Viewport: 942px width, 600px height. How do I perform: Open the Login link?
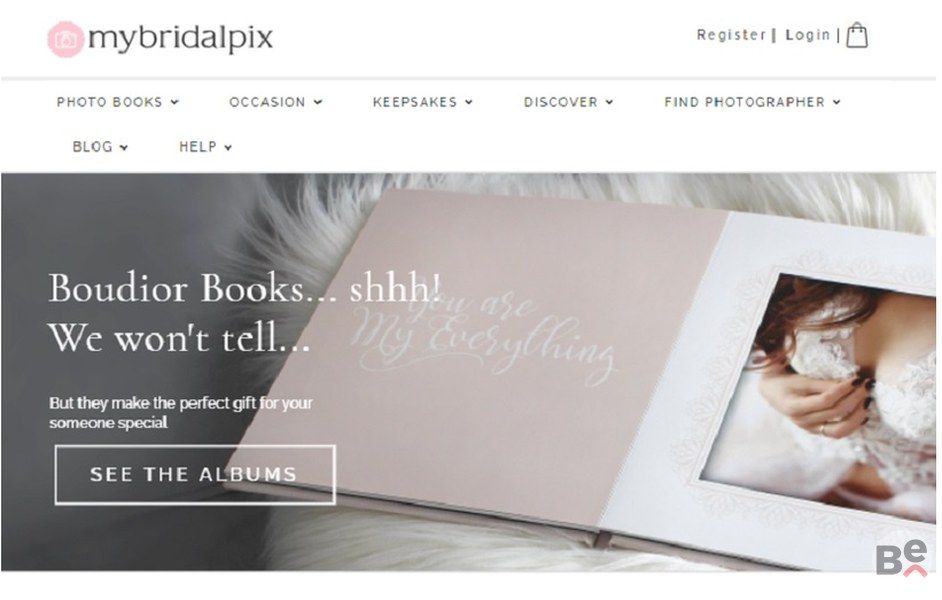pyautogui.click(x=807, y=35)
